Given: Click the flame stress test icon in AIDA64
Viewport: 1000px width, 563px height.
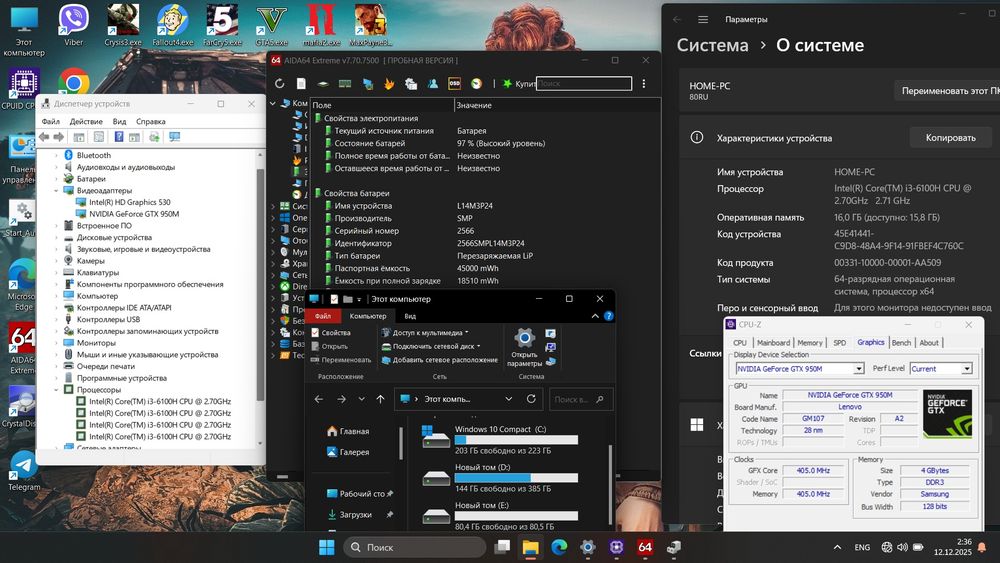Looking at the screenshot, I should point(389,84).
